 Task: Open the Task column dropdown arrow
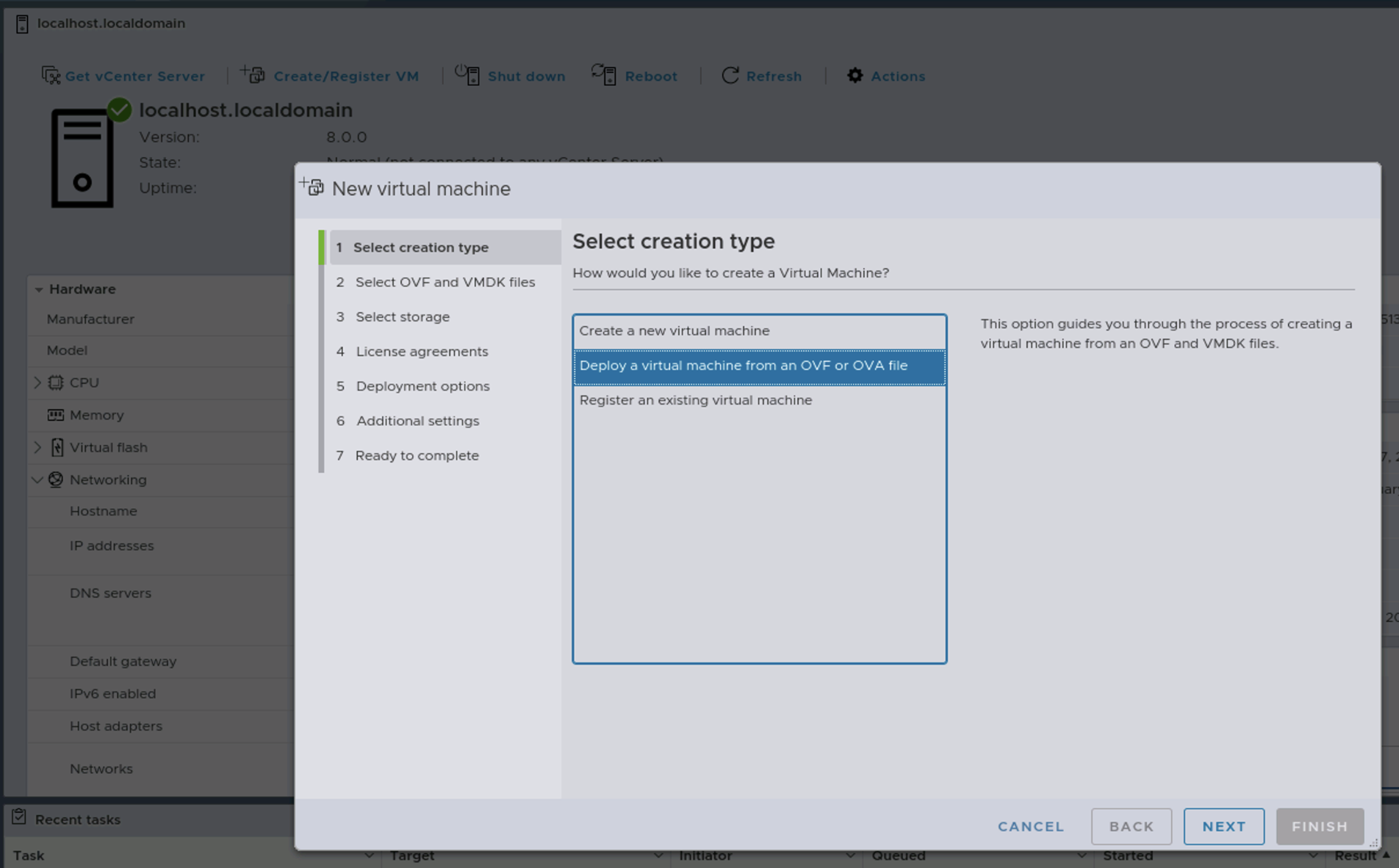[369, 856]
